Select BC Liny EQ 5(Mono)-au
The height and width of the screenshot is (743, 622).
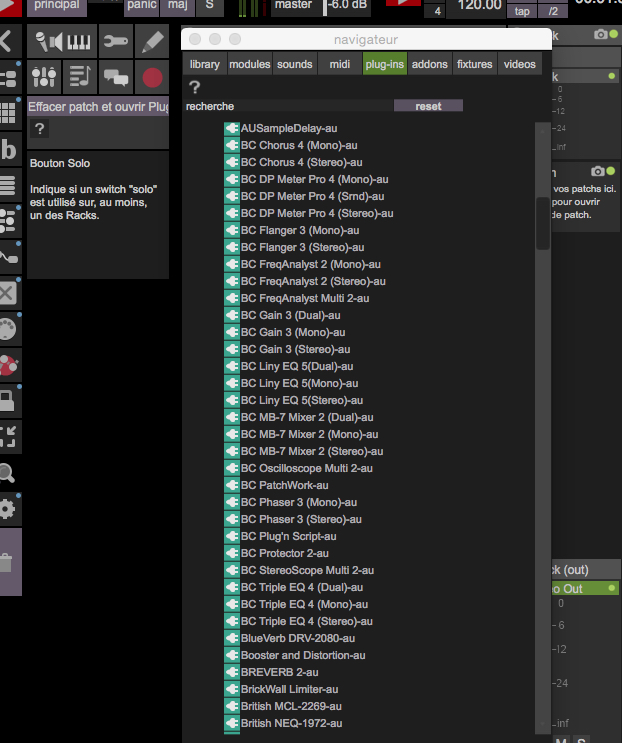(299, 383)
